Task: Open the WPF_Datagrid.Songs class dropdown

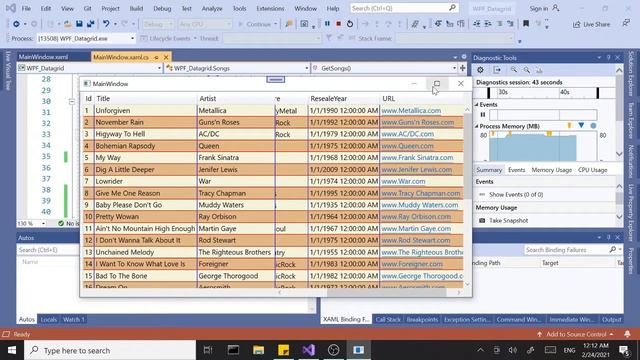Action: 307,68
